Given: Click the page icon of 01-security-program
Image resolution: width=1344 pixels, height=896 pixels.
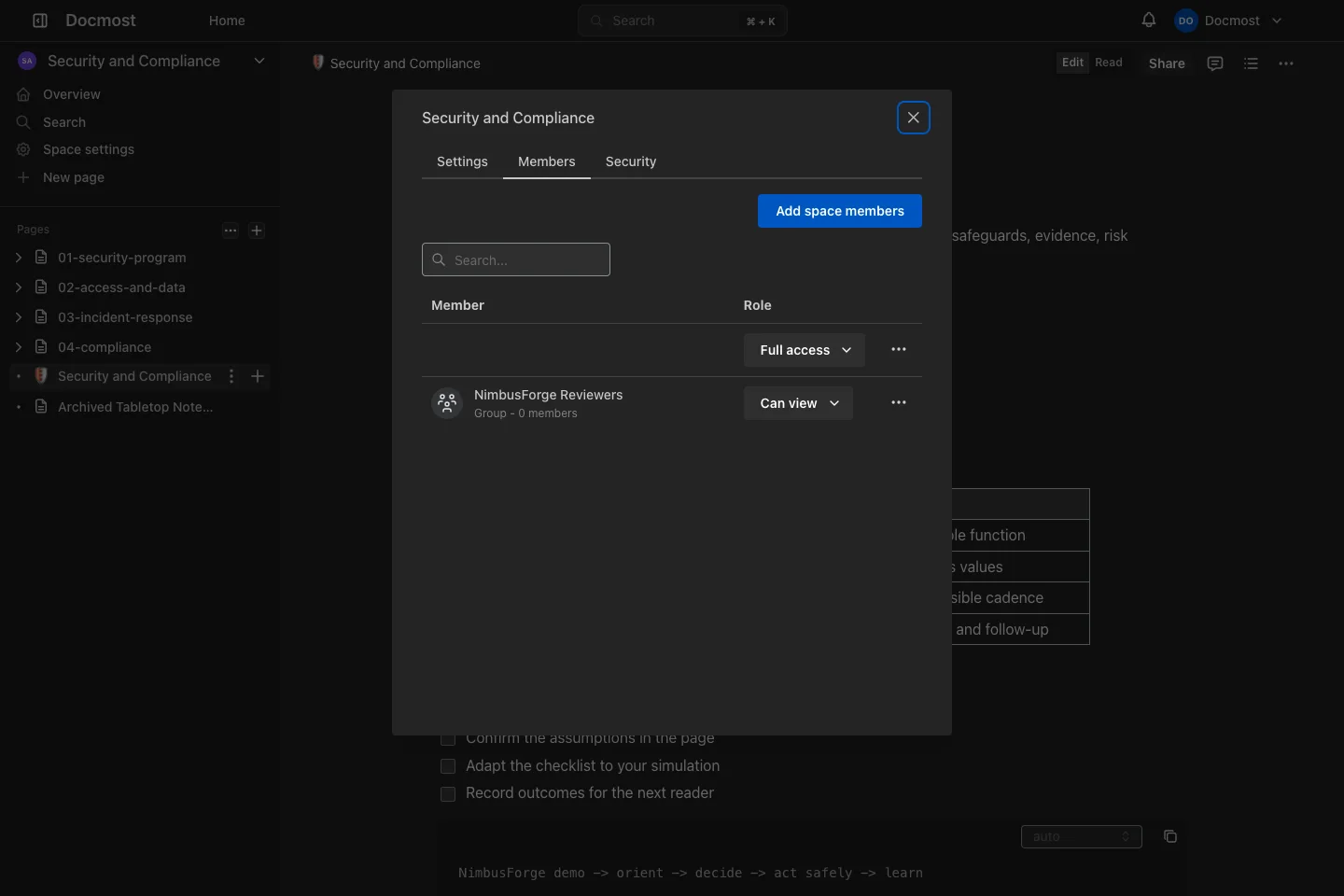Looking at the screenshot, I should click(x=41, y=257).
